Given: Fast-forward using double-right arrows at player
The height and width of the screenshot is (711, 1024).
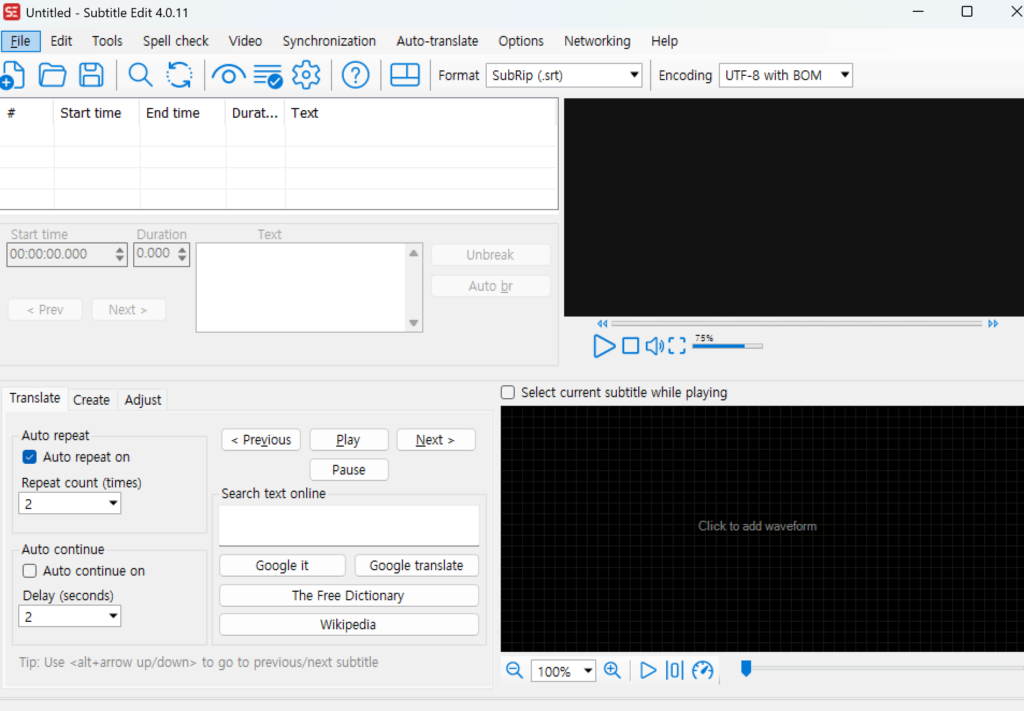Looking at the screenshot, I should click(993, 323).
